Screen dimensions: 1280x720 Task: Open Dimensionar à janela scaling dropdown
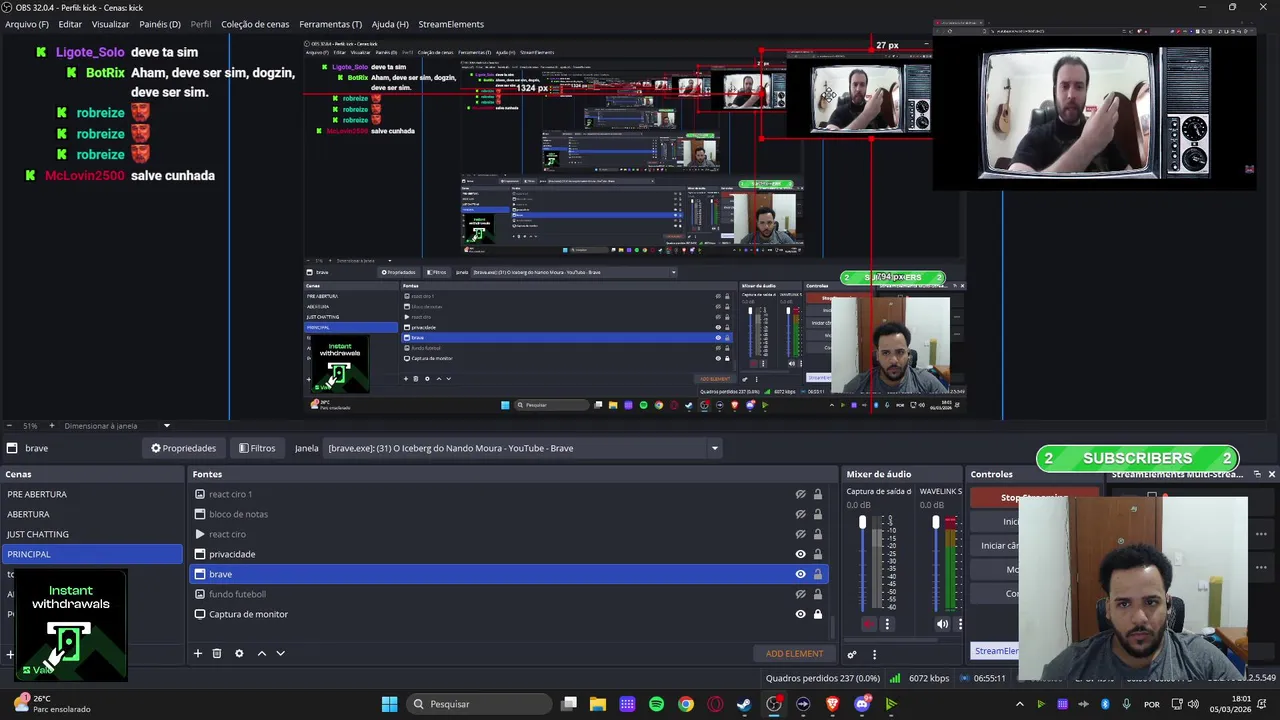167,426
